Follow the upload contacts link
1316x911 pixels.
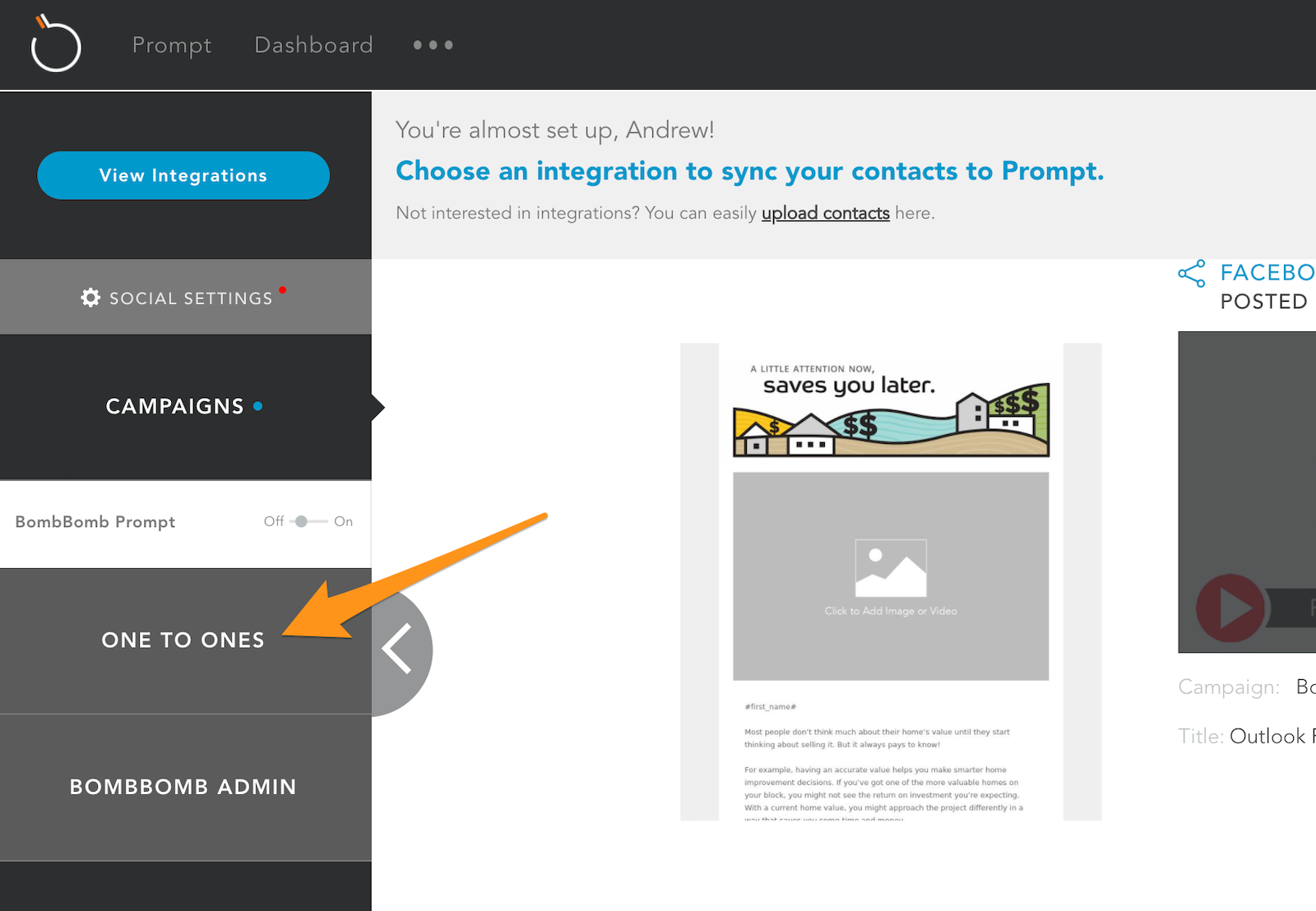click(x=825, y=213)
